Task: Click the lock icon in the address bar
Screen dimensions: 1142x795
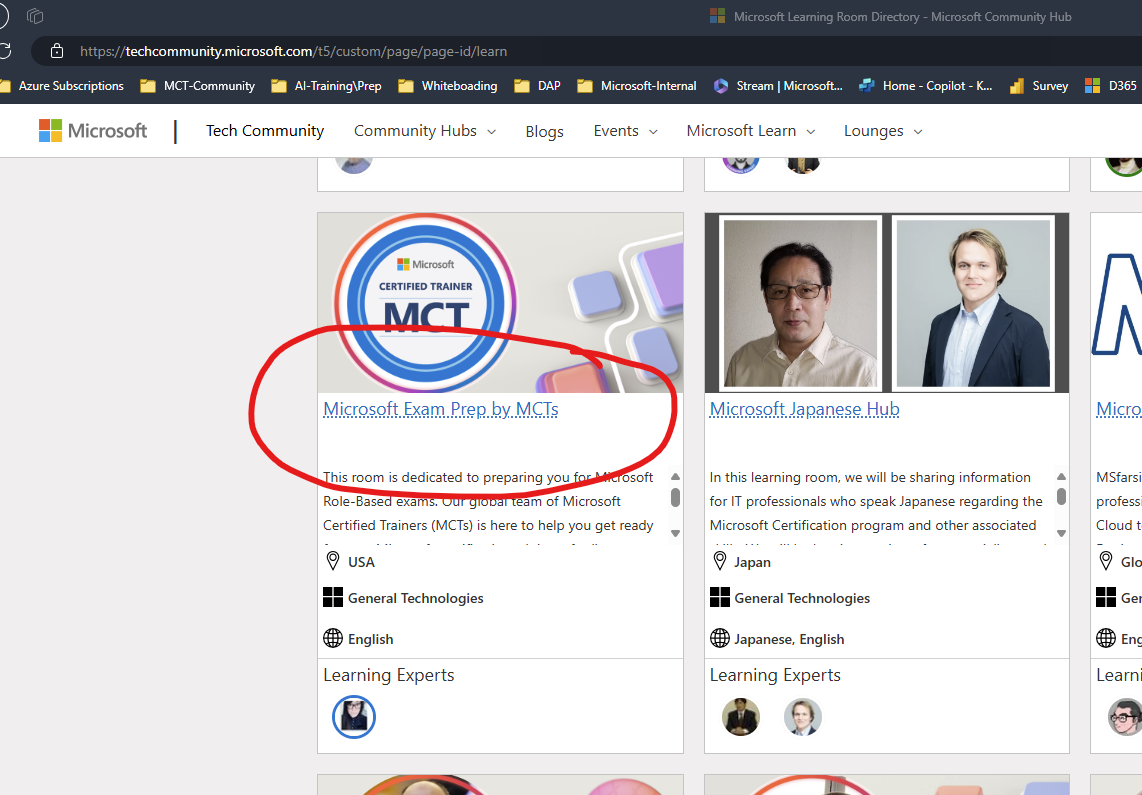Action: (57, 51)
